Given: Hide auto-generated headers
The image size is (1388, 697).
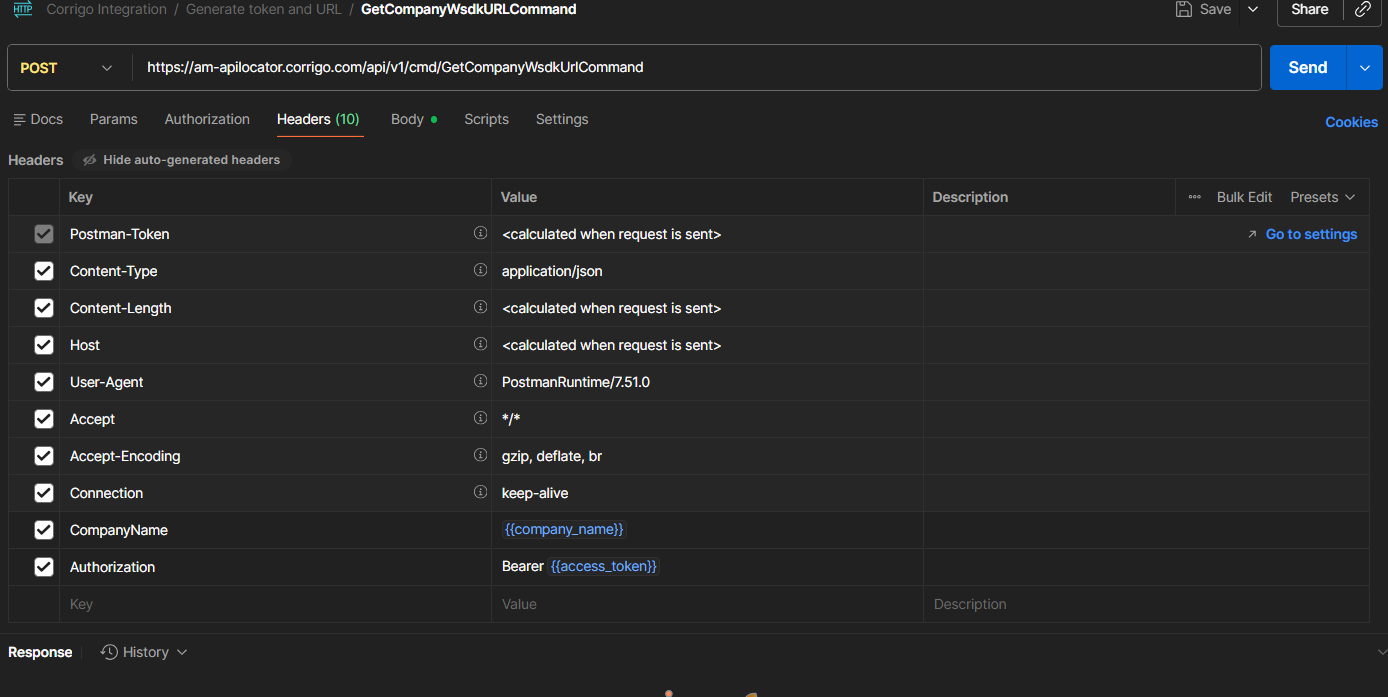Looking at the screenshot, I should pos(181,160).
